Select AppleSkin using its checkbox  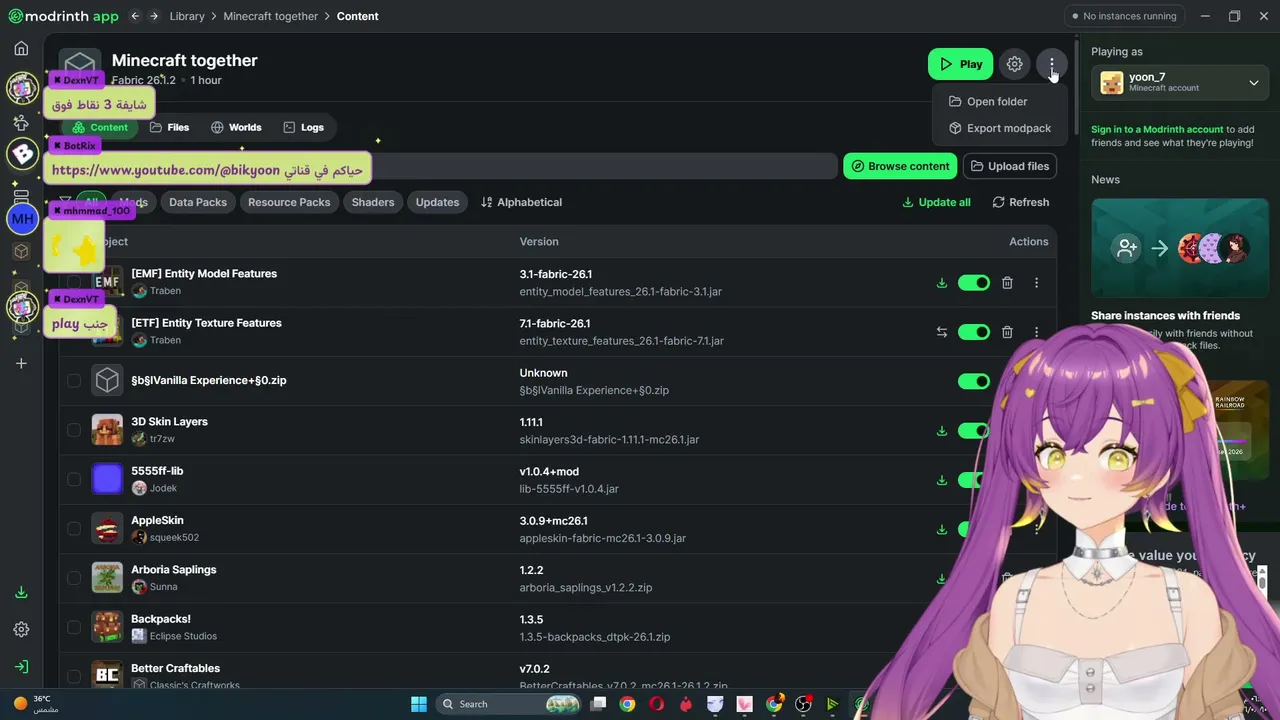tap(74, 528)
